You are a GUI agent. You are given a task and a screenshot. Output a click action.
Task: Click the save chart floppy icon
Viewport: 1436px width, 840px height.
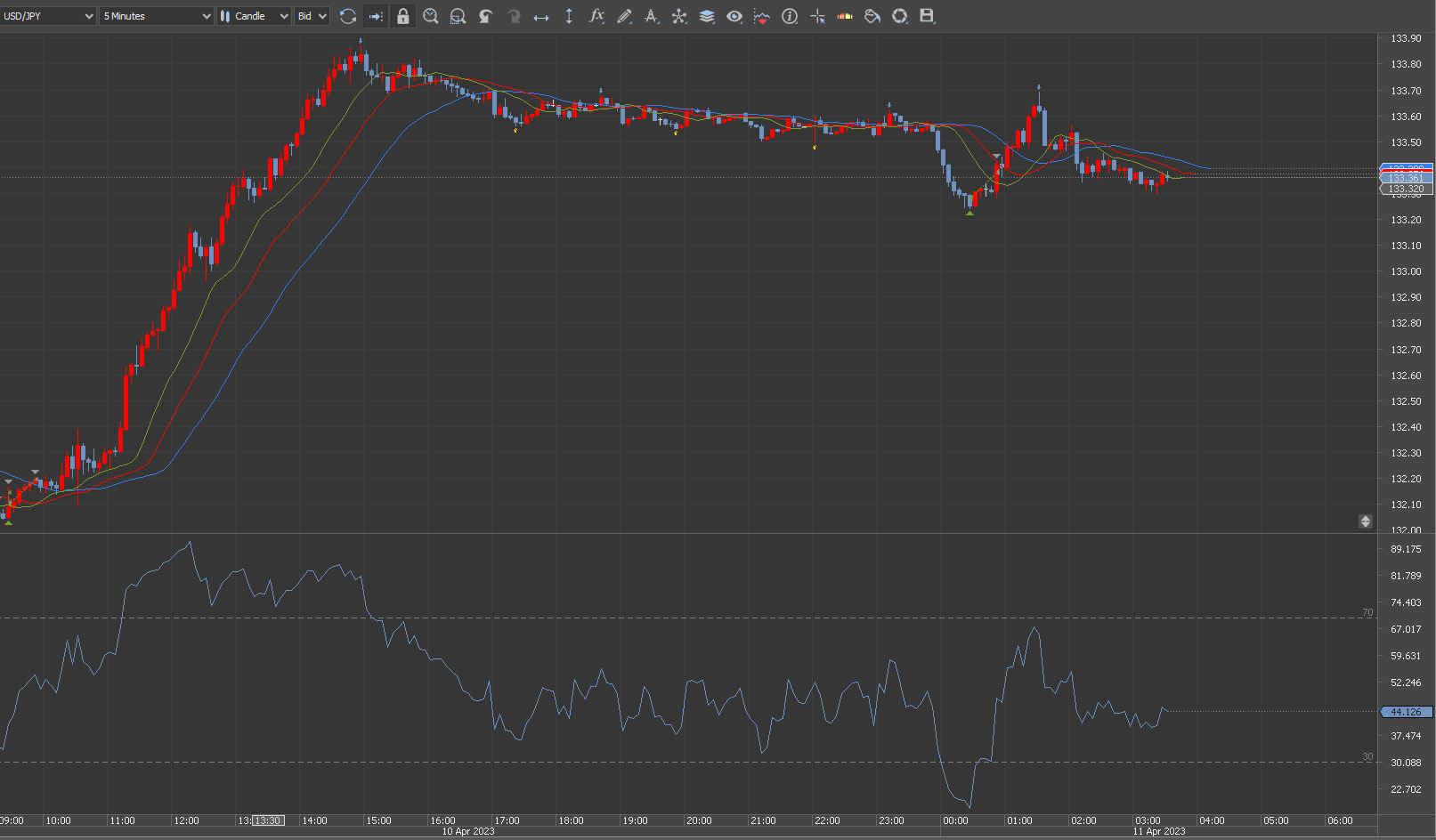(927, 16)
